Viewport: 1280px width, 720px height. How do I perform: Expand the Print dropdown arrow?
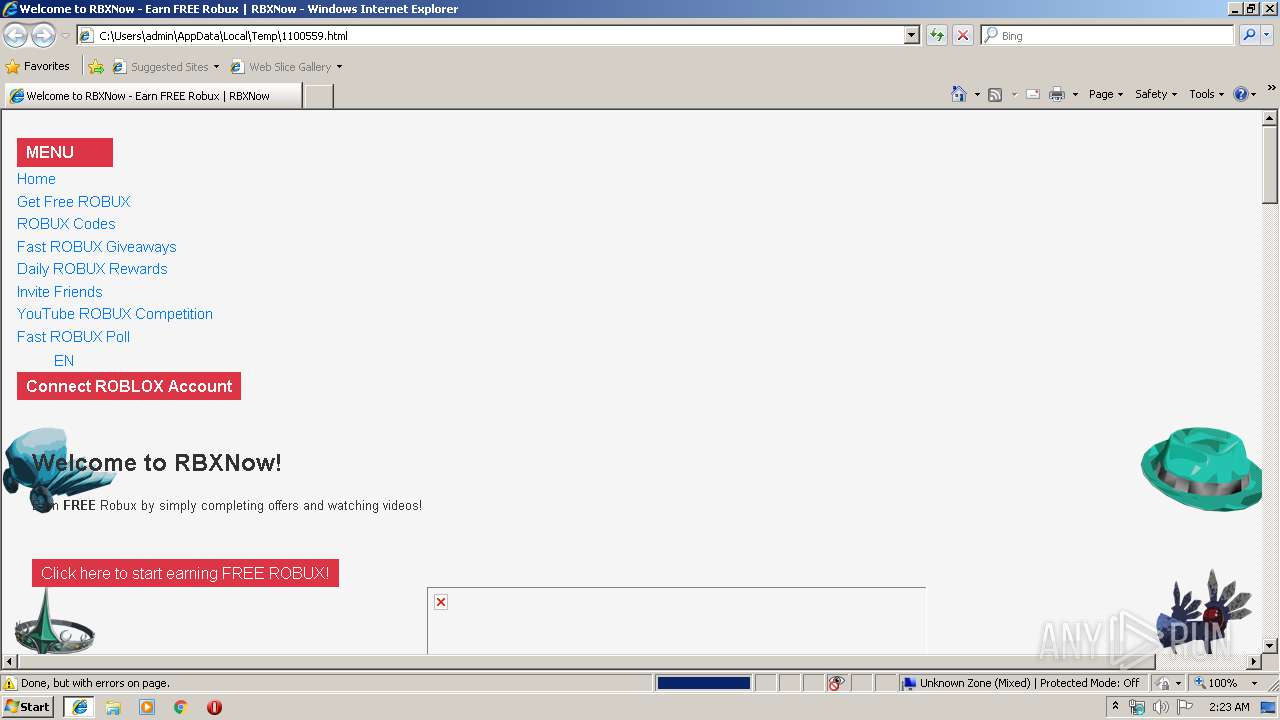click(1075, 94)
